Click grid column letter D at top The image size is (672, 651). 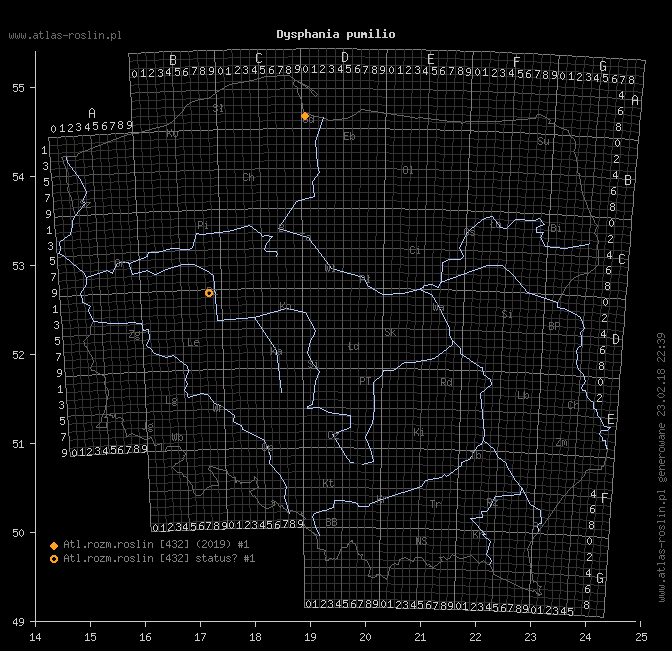[x=345, y=57]
